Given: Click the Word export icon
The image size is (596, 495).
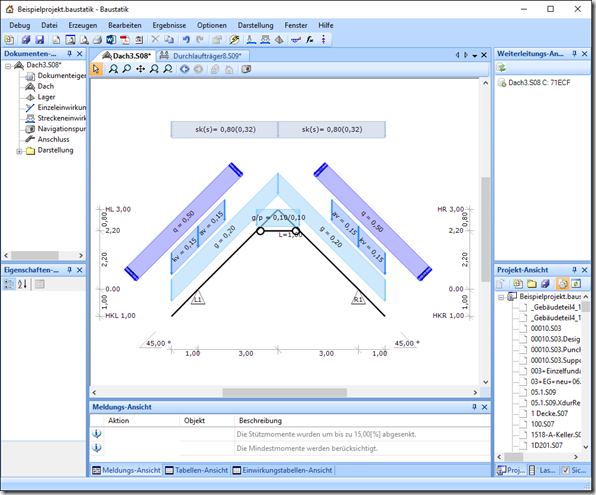Looking at the screenshot, I should point(111,40).
